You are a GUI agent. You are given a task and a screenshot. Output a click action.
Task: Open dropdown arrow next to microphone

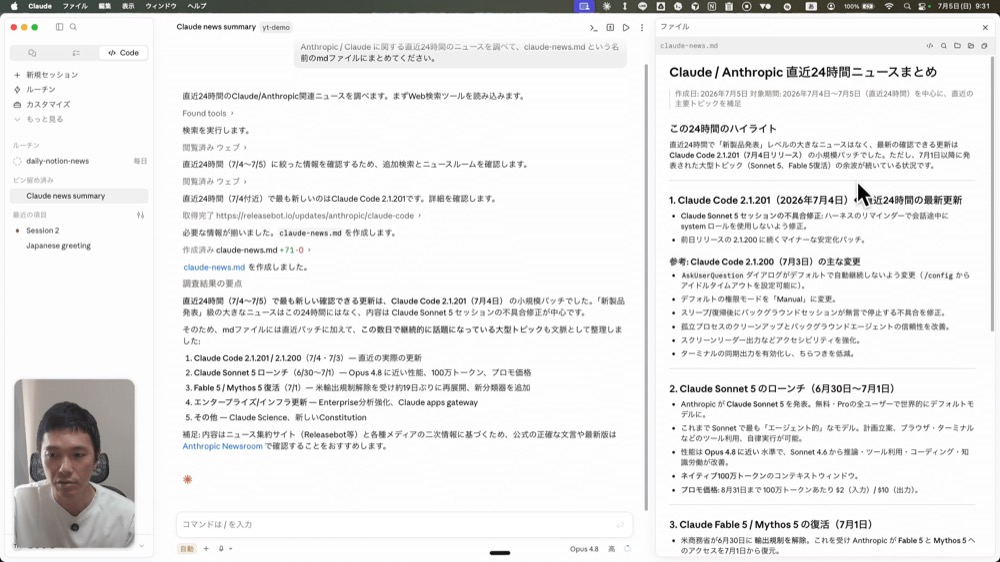(x=231, y=549)
